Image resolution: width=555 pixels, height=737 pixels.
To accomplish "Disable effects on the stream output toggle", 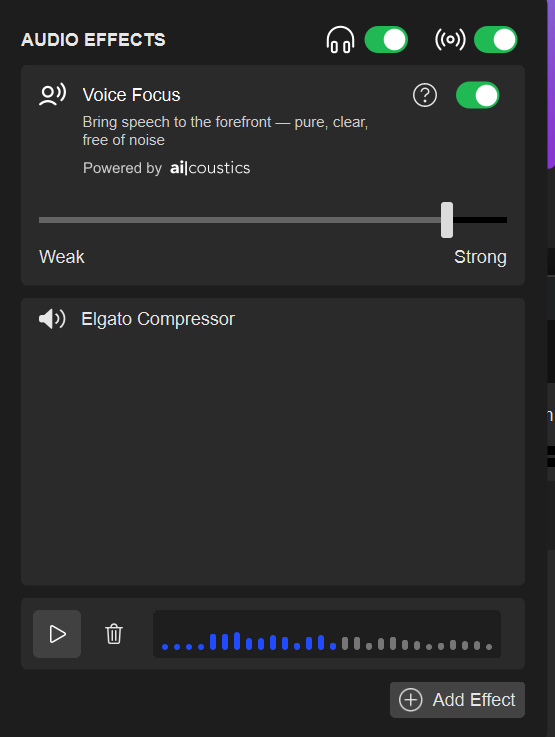I will tap(495, 39).
